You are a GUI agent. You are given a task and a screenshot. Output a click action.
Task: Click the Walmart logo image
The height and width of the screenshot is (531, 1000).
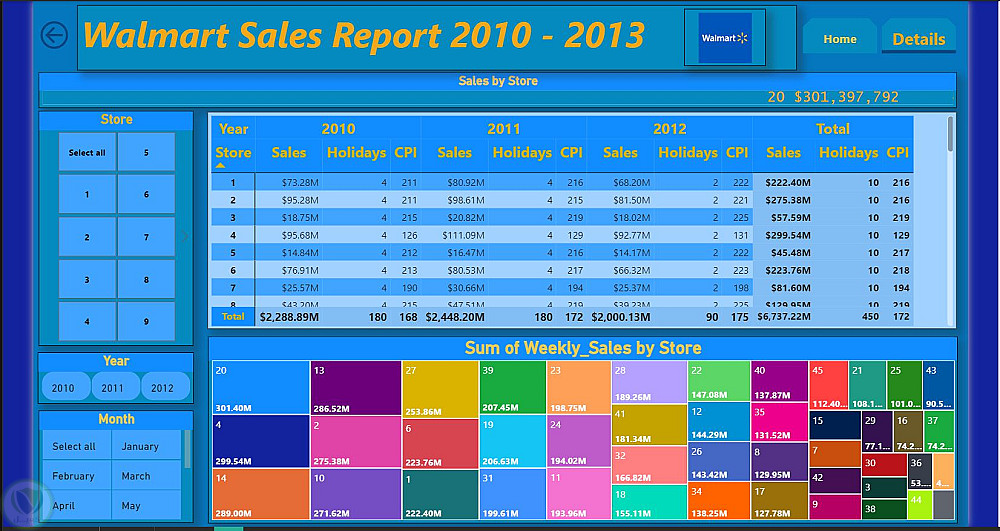(x=725, y=38)
